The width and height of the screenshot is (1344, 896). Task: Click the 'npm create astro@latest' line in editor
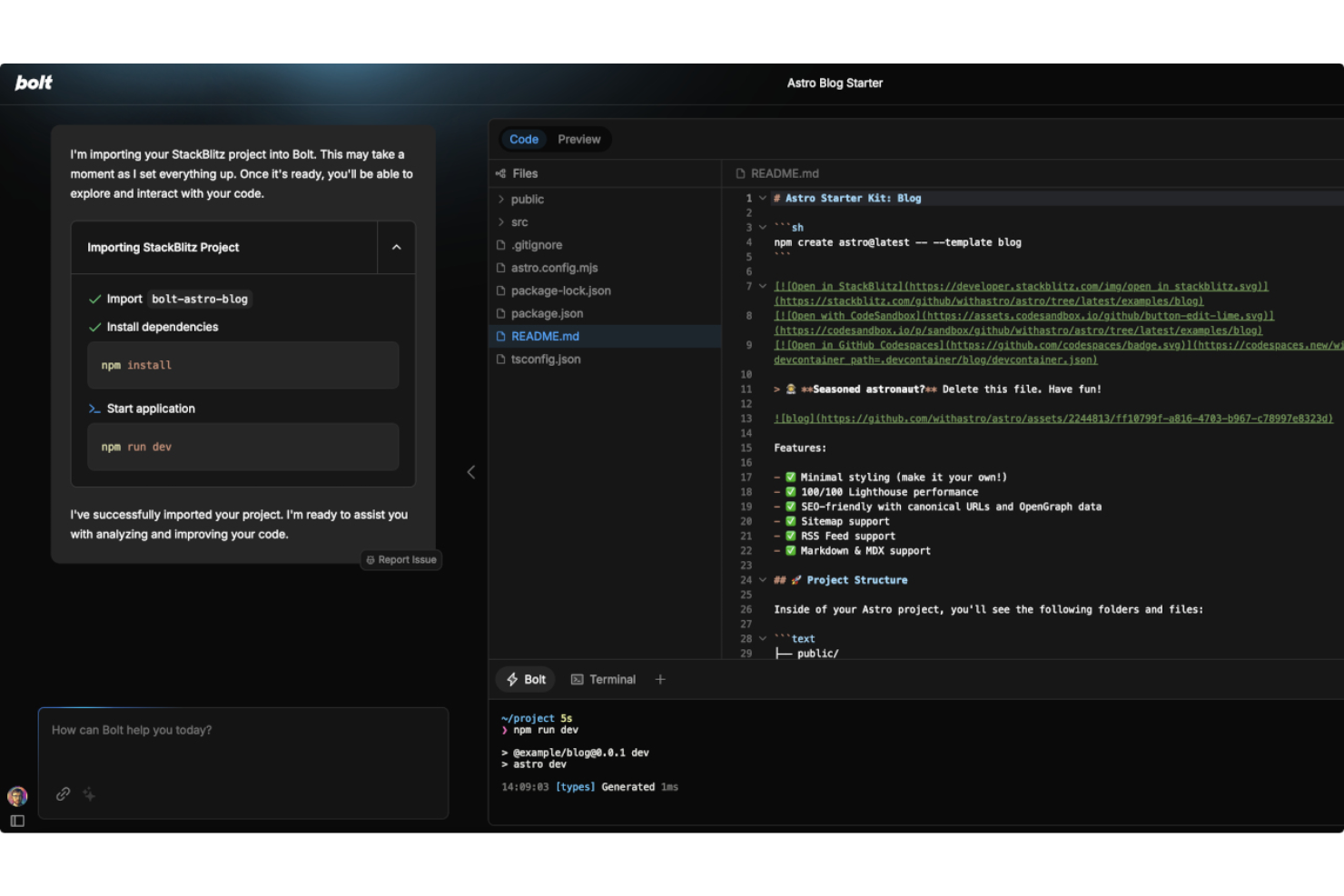click(897, 242)
